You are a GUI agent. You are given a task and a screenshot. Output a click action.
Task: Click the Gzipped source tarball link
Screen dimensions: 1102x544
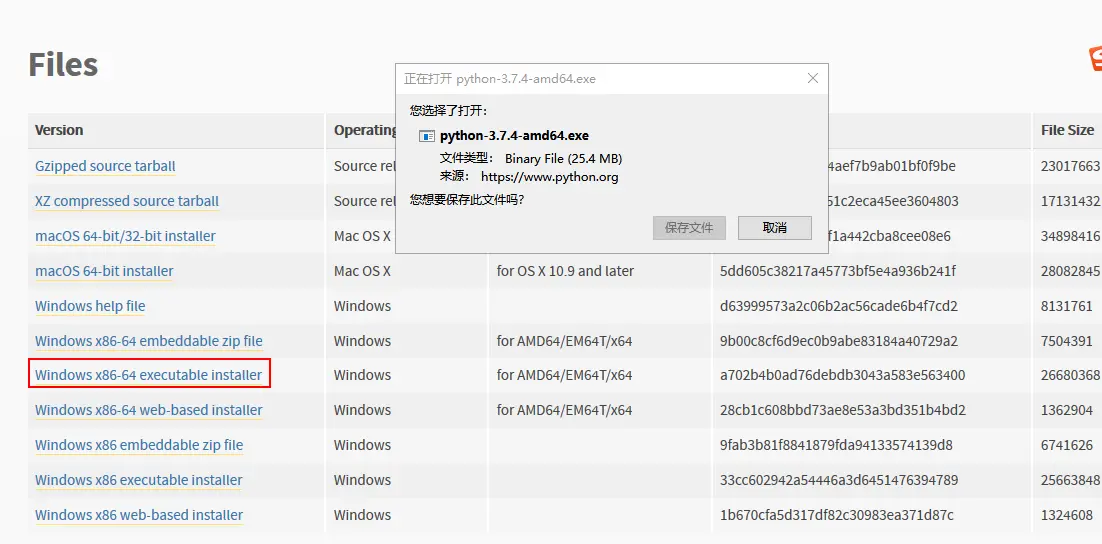point(105,167)
